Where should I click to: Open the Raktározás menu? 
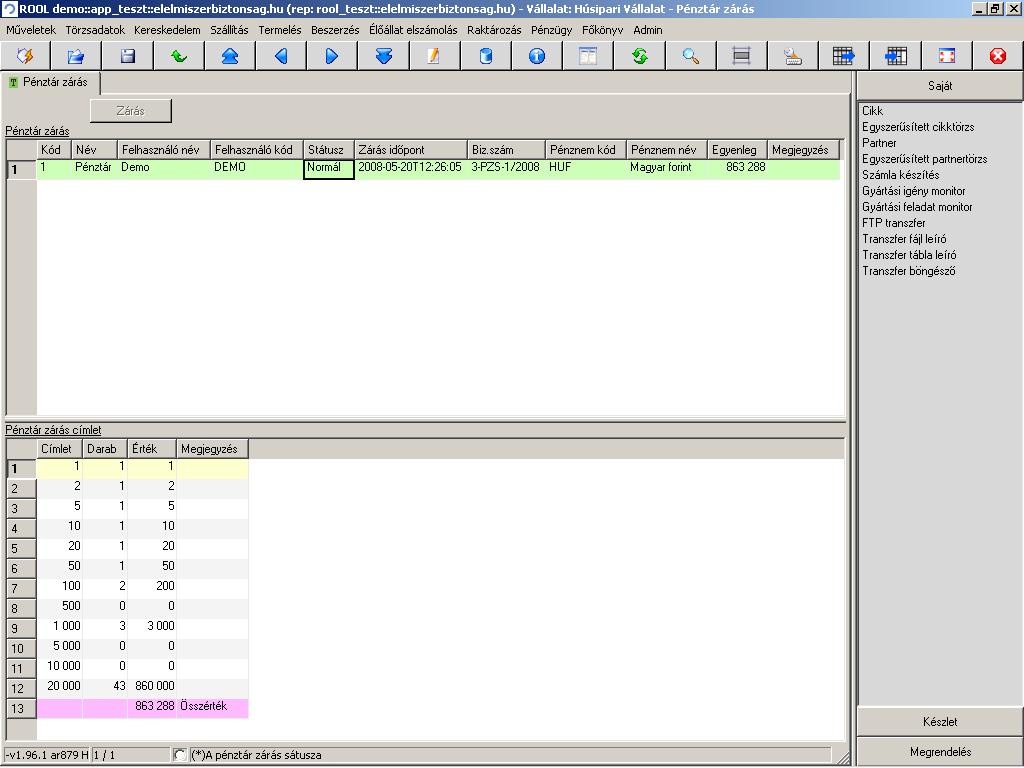click(494, 30)
